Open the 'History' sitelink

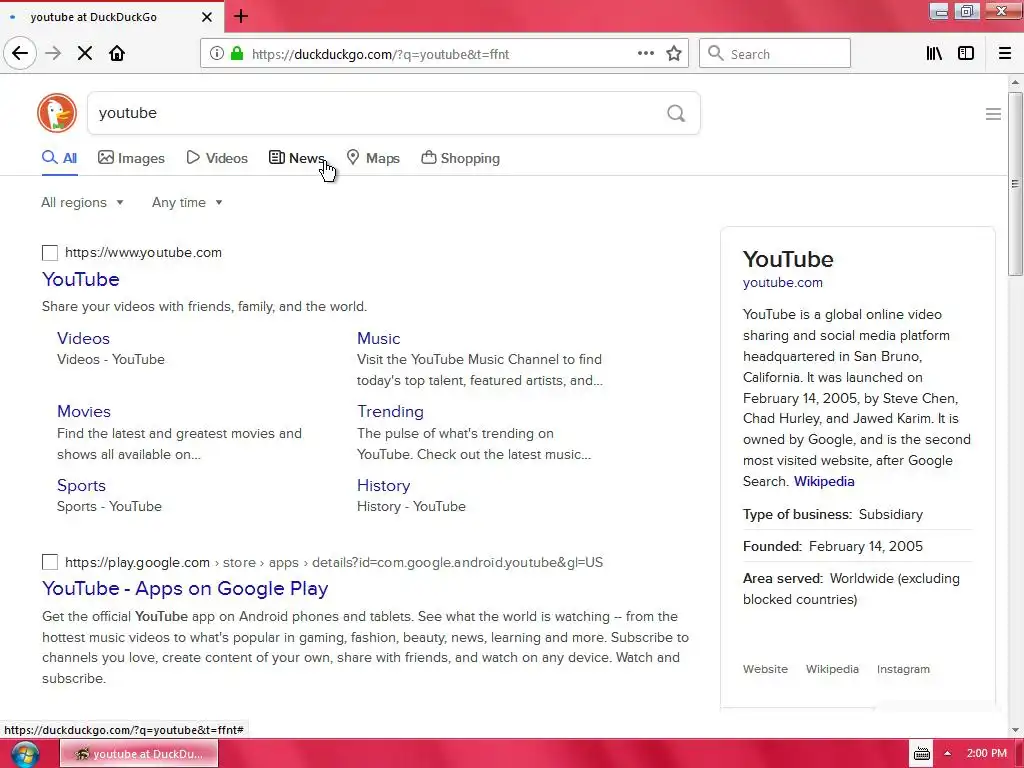(383, 485)
